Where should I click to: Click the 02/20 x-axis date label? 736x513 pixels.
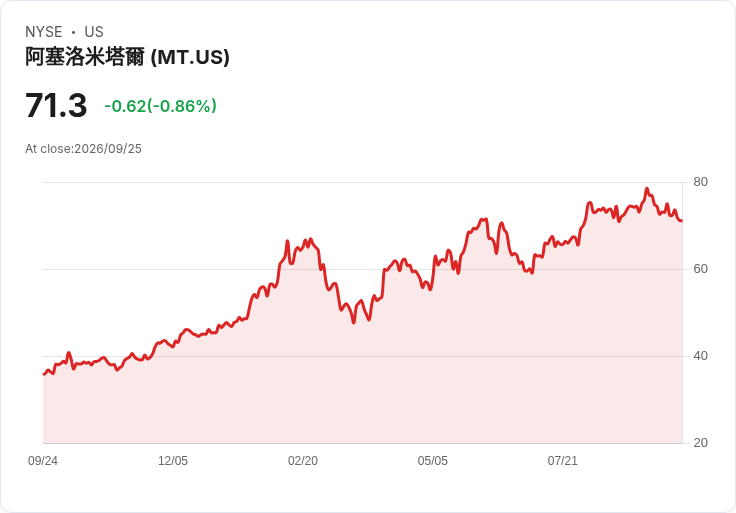point(303,461)
